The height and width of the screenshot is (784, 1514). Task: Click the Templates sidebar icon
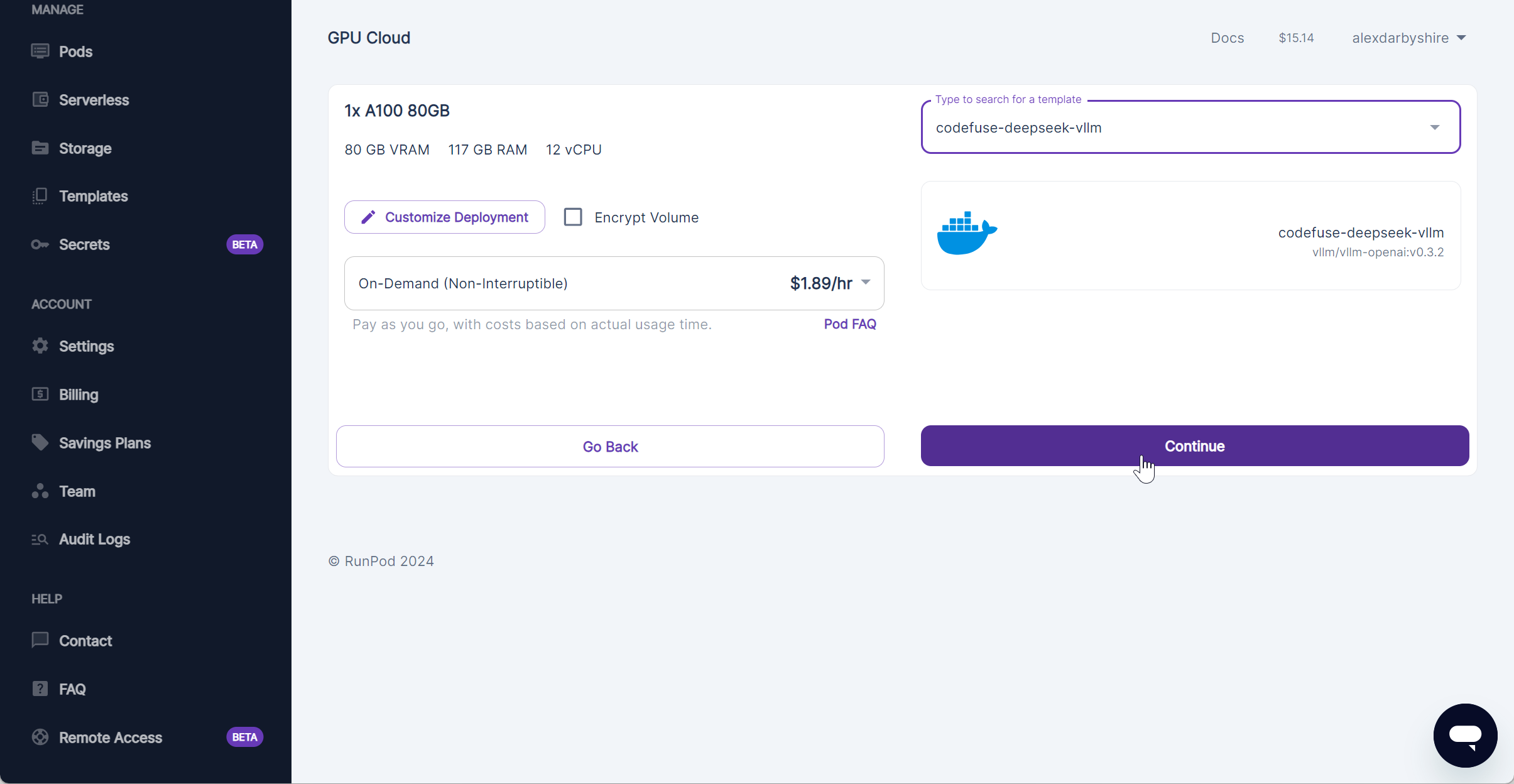click(x=40, y=196)
